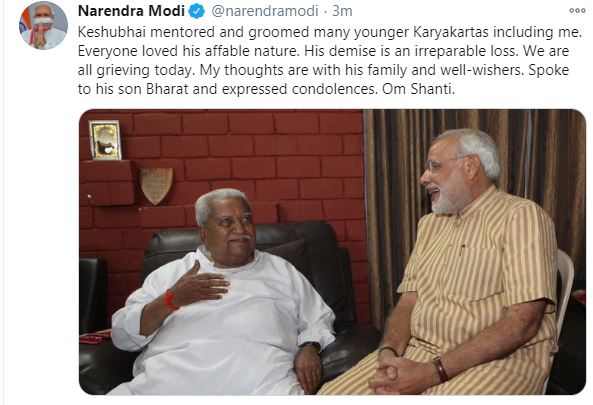Open the round profile avatar picture

point(43,25)
